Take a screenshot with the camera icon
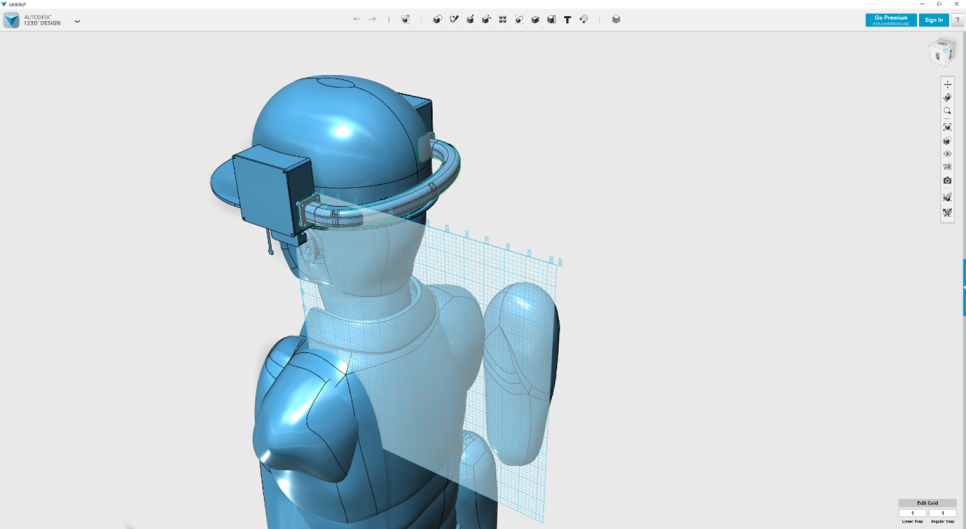 click(947, 181)
